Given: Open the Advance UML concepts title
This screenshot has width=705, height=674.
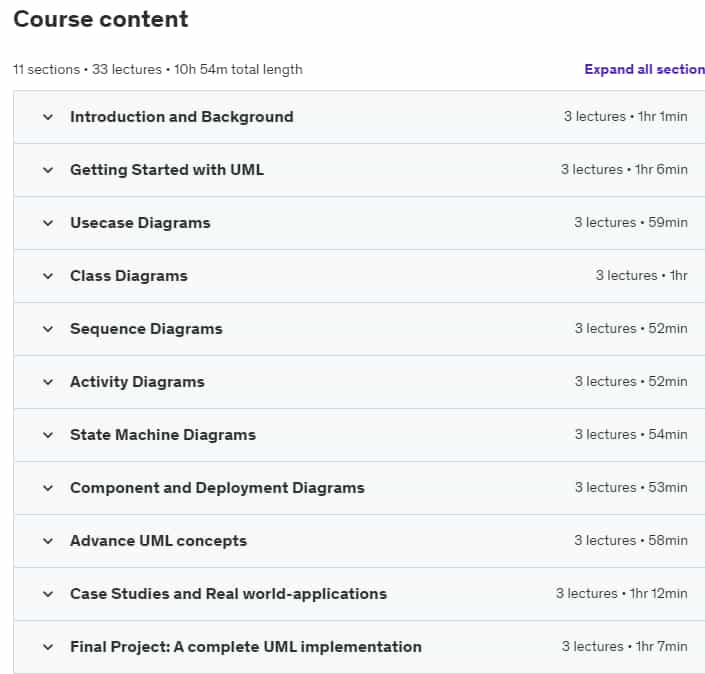Looking at the screenshot, I should point(158,541).
